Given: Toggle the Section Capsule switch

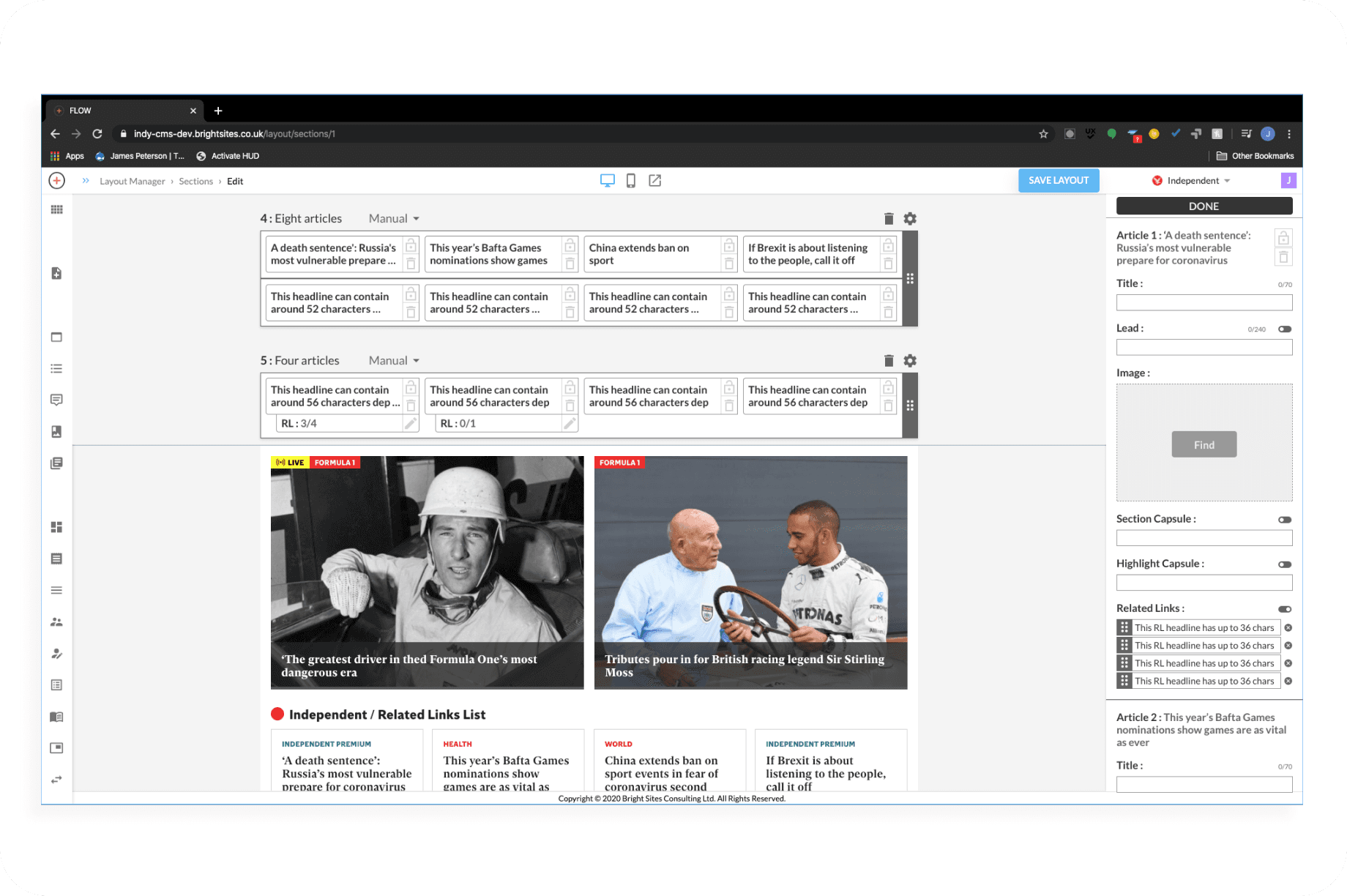Looking at the screenshot, I should click(x=1285, y=520).
